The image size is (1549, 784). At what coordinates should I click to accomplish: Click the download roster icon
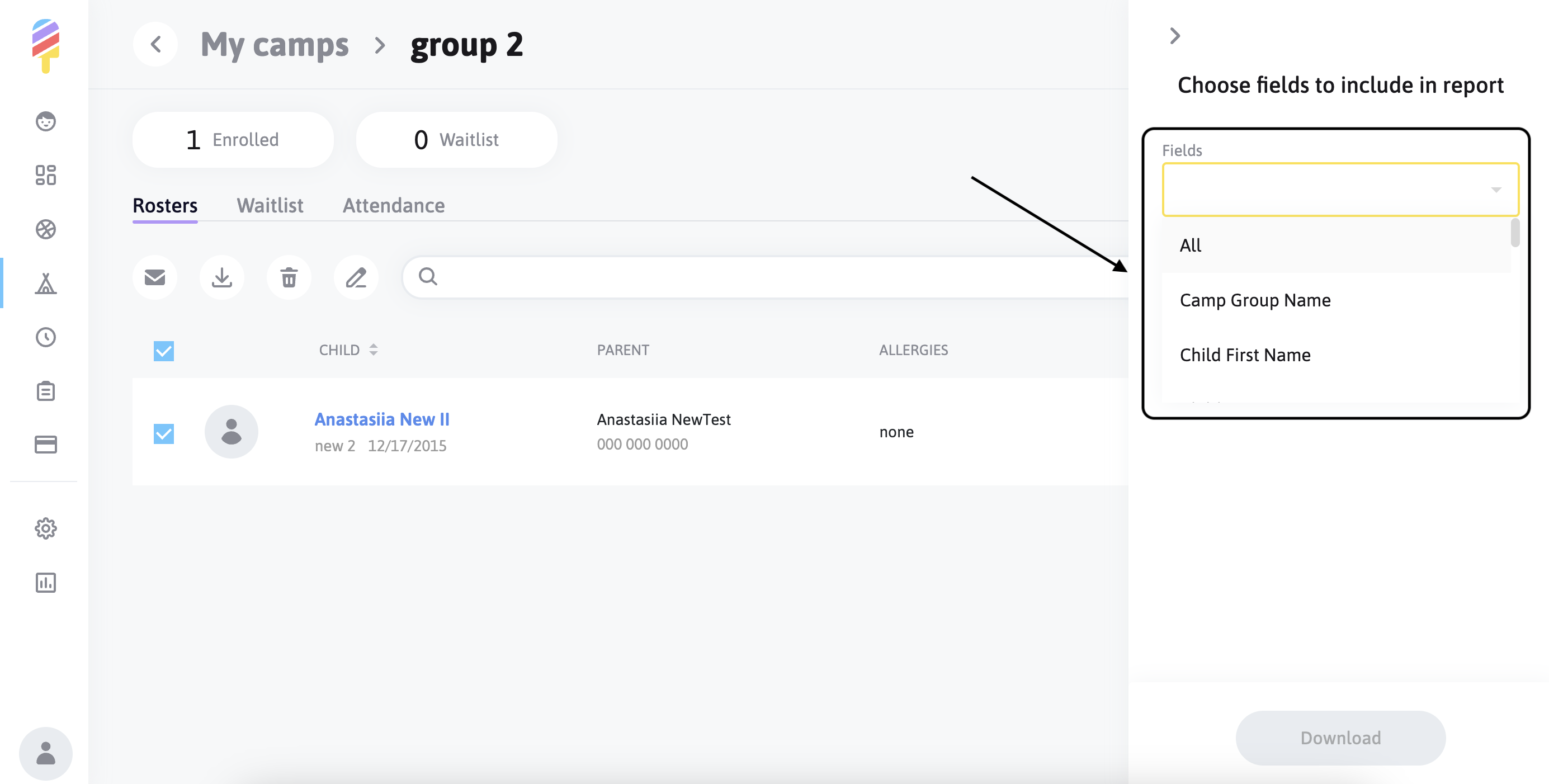(222, 277)
